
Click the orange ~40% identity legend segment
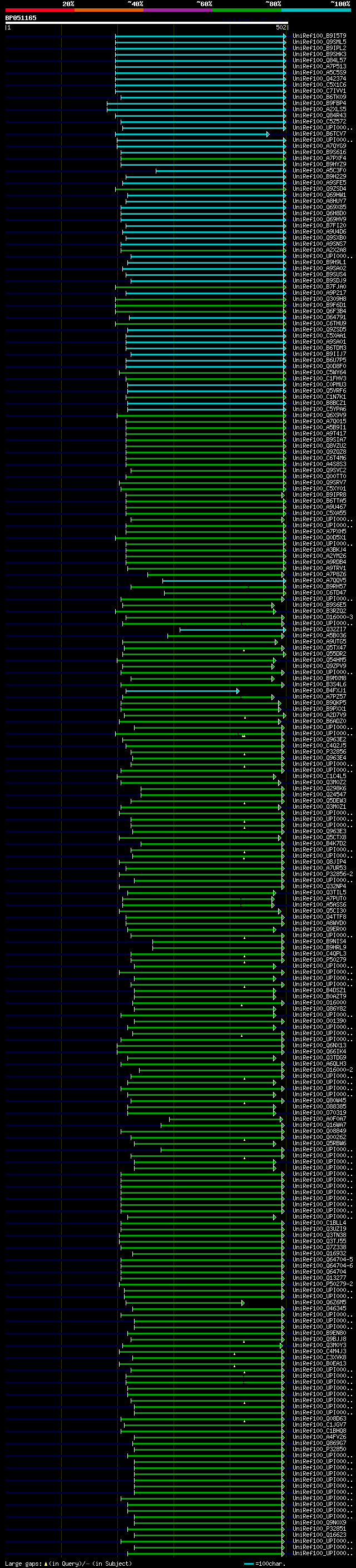109,10
